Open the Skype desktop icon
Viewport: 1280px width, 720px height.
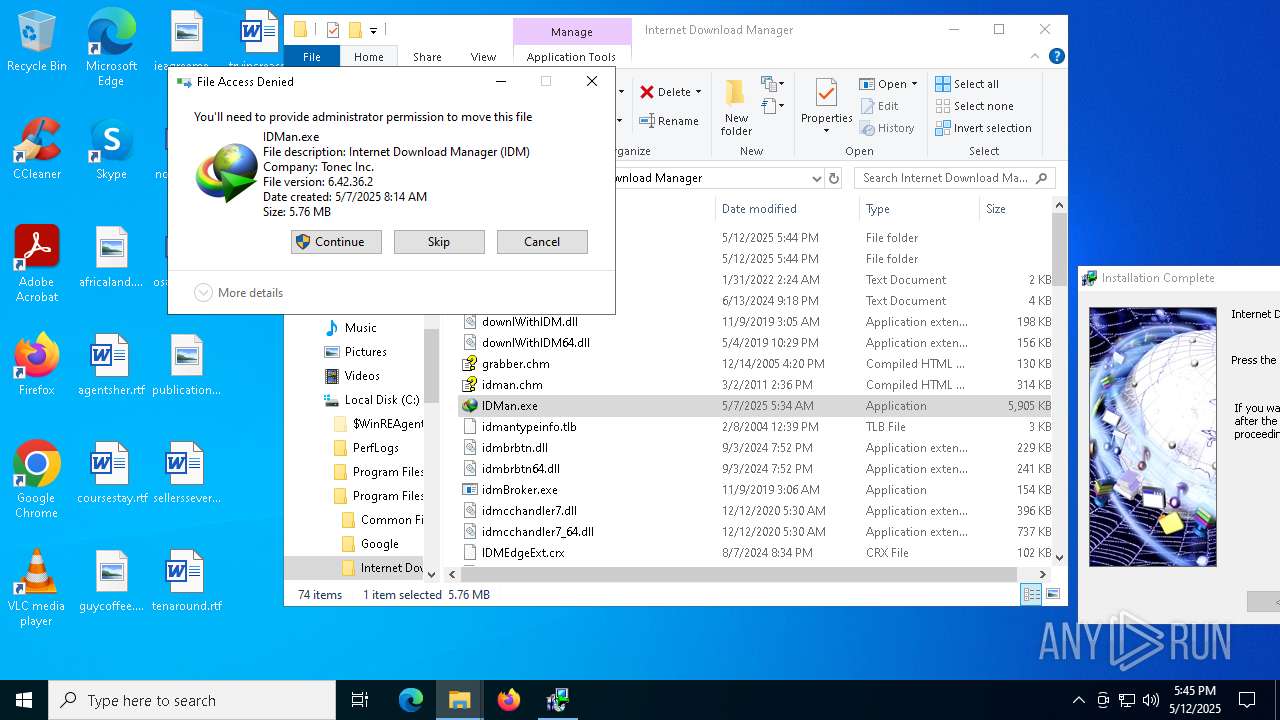click(x=111, y=149)
